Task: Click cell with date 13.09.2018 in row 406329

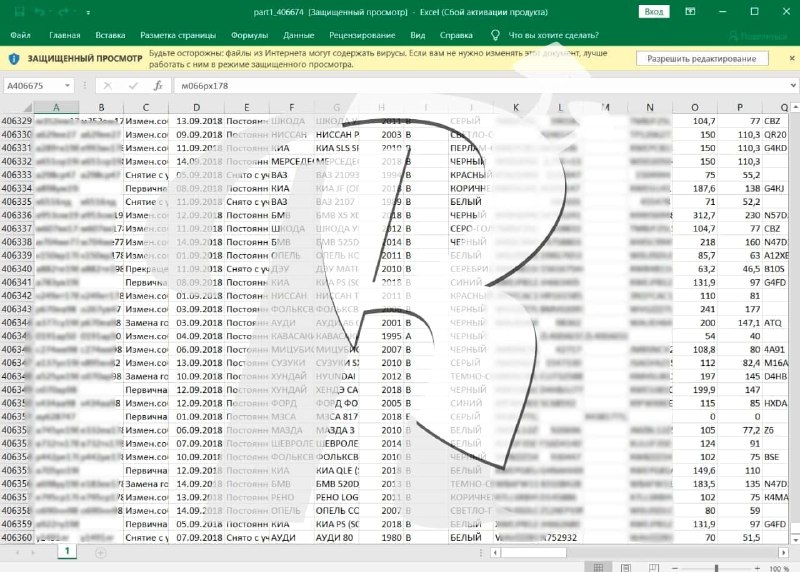Action: tap(196, 121)
